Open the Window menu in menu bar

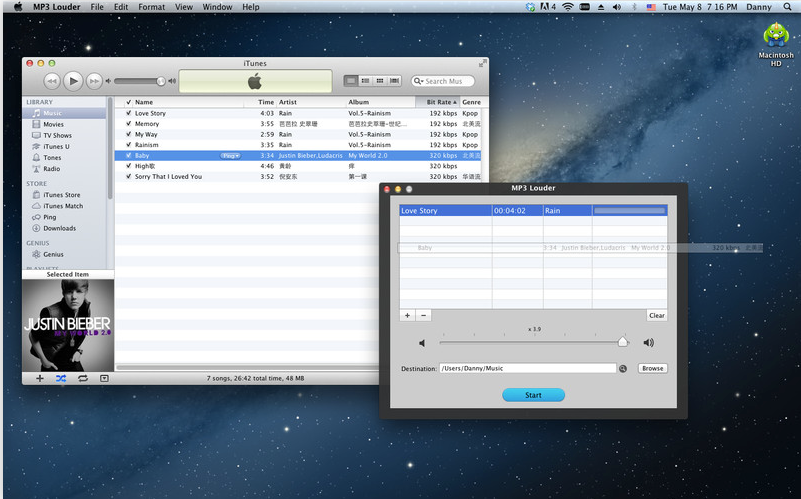point(217,7)
